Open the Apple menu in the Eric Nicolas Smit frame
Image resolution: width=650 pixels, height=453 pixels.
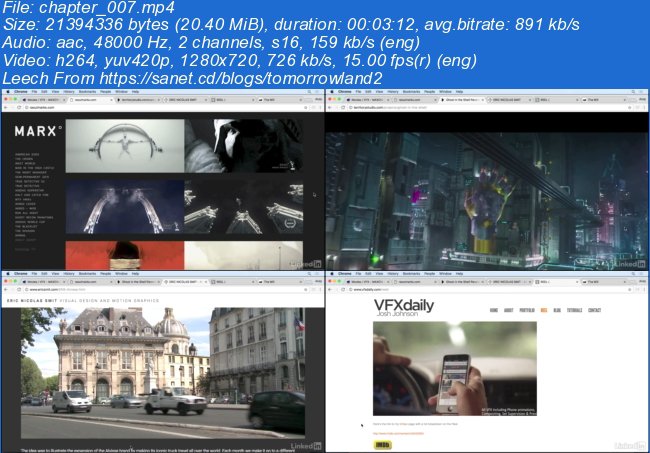(7, 274)
